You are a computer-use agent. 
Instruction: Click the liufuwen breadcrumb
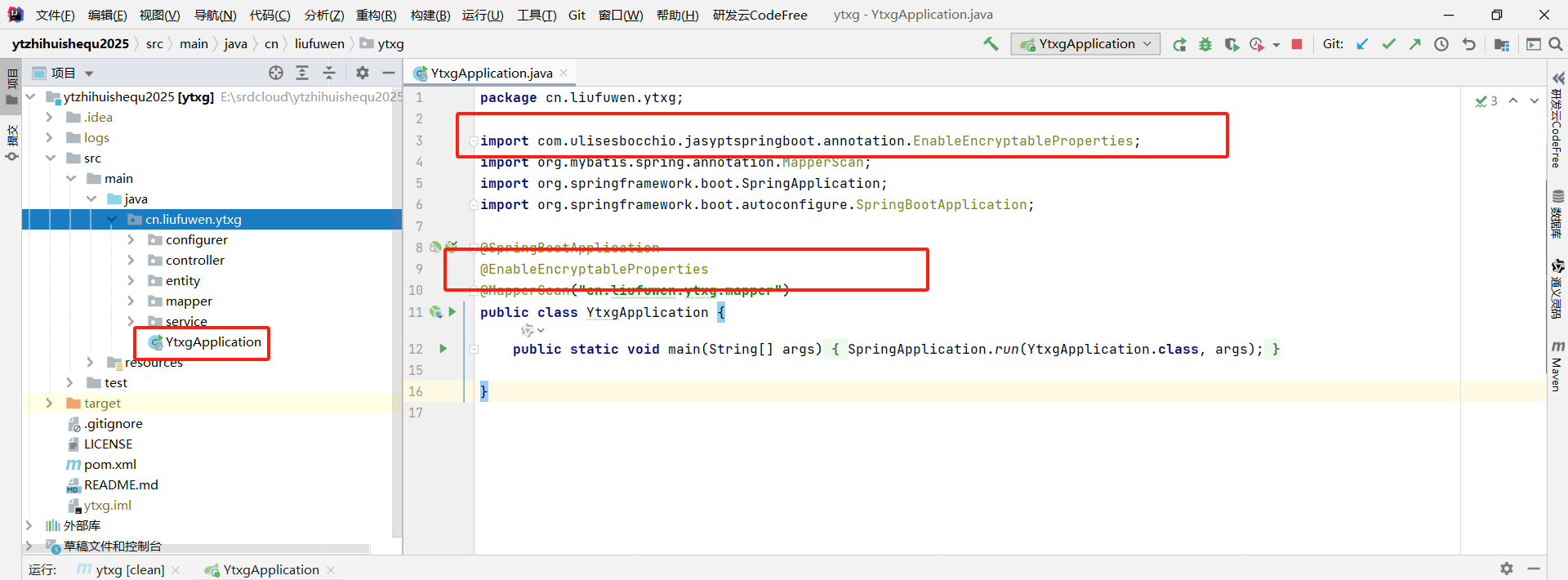(319, 44)
